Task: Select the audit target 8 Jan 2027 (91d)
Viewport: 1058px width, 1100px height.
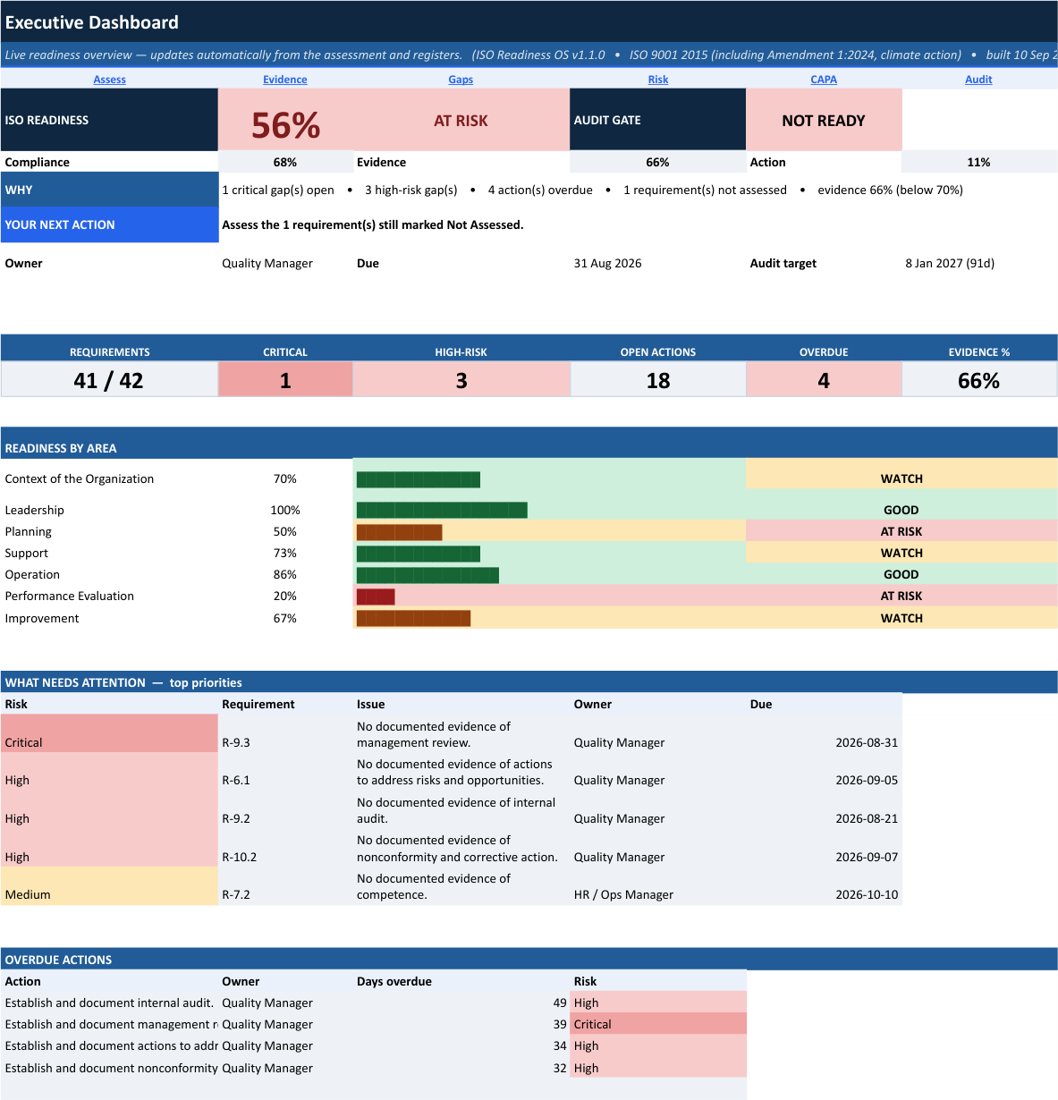Action: (x=949, y=263)
